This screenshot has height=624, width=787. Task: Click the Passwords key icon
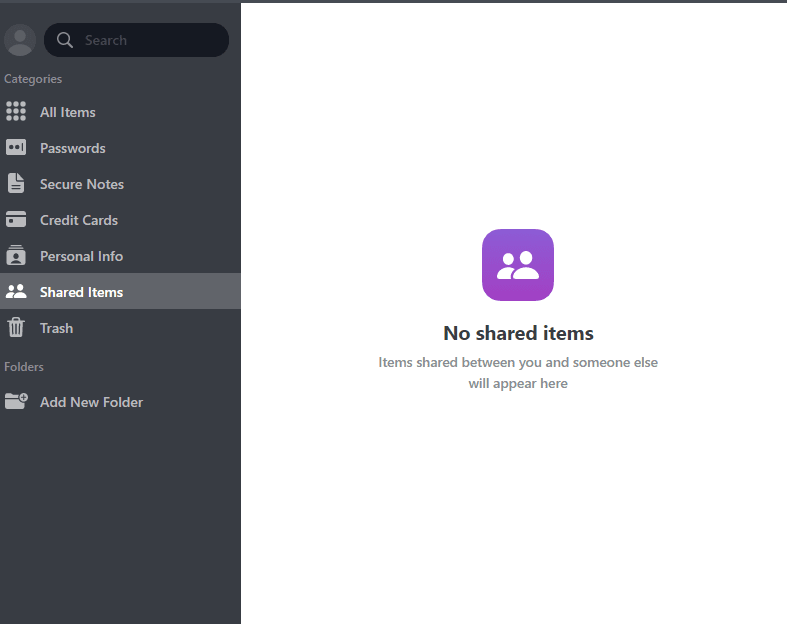pyautogui.click(x=16, y=148)
